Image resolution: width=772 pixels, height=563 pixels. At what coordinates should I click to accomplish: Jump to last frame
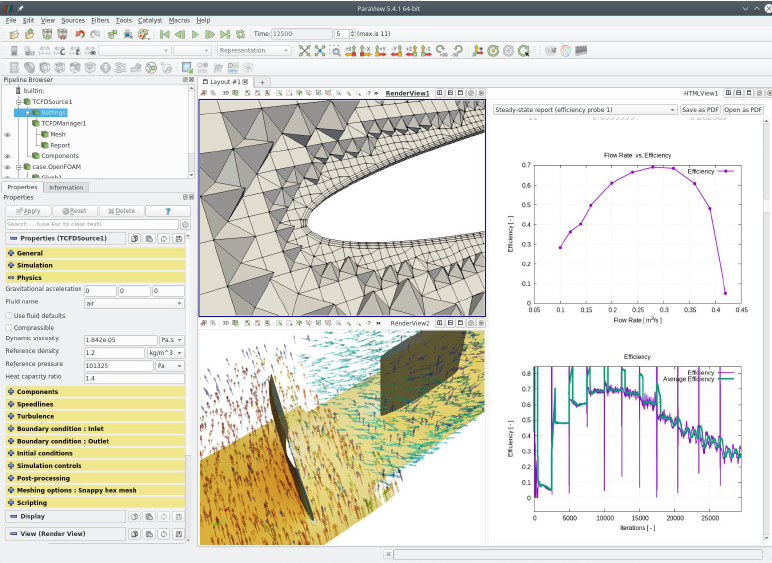click(225, 34)
